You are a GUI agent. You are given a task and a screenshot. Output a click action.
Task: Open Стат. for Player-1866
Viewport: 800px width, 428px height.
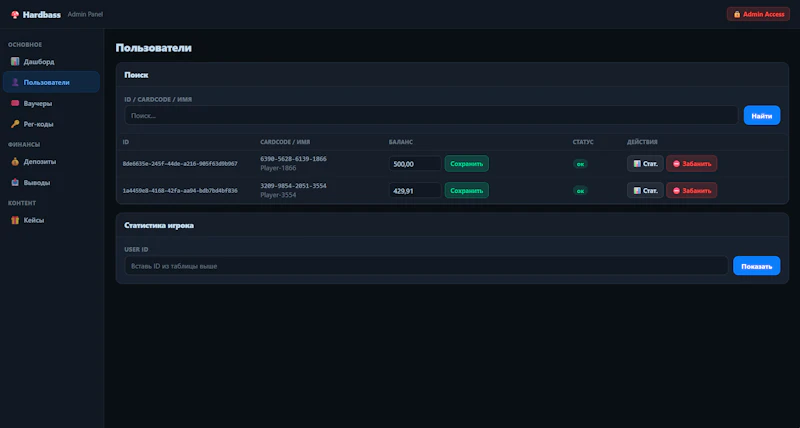pyautogui.click(x=645, y=164)
